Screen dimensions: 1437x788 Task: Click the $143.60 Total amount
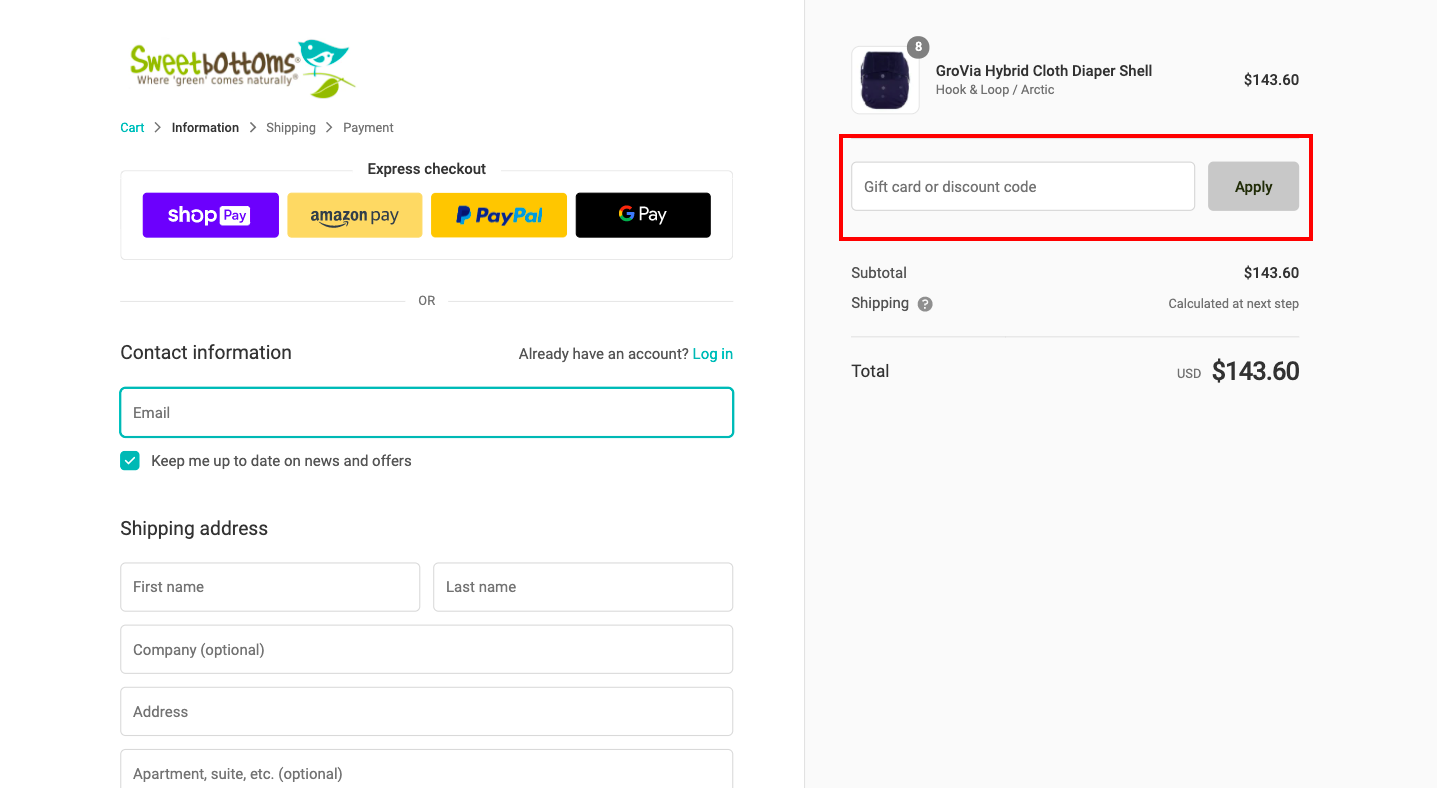[1256, 372]
